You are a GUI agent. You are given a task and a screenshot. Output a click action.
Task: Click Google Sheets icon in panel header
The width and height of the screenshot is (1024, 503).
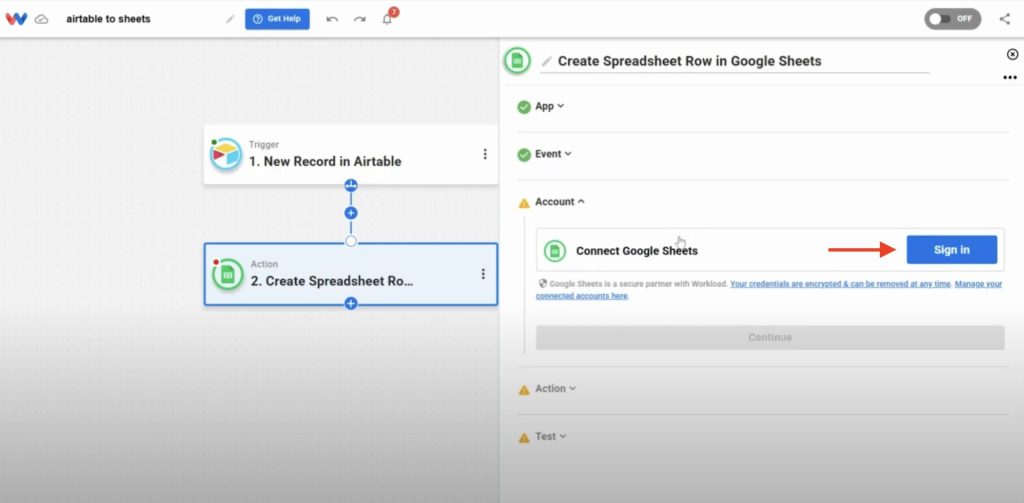click(517, 61)
